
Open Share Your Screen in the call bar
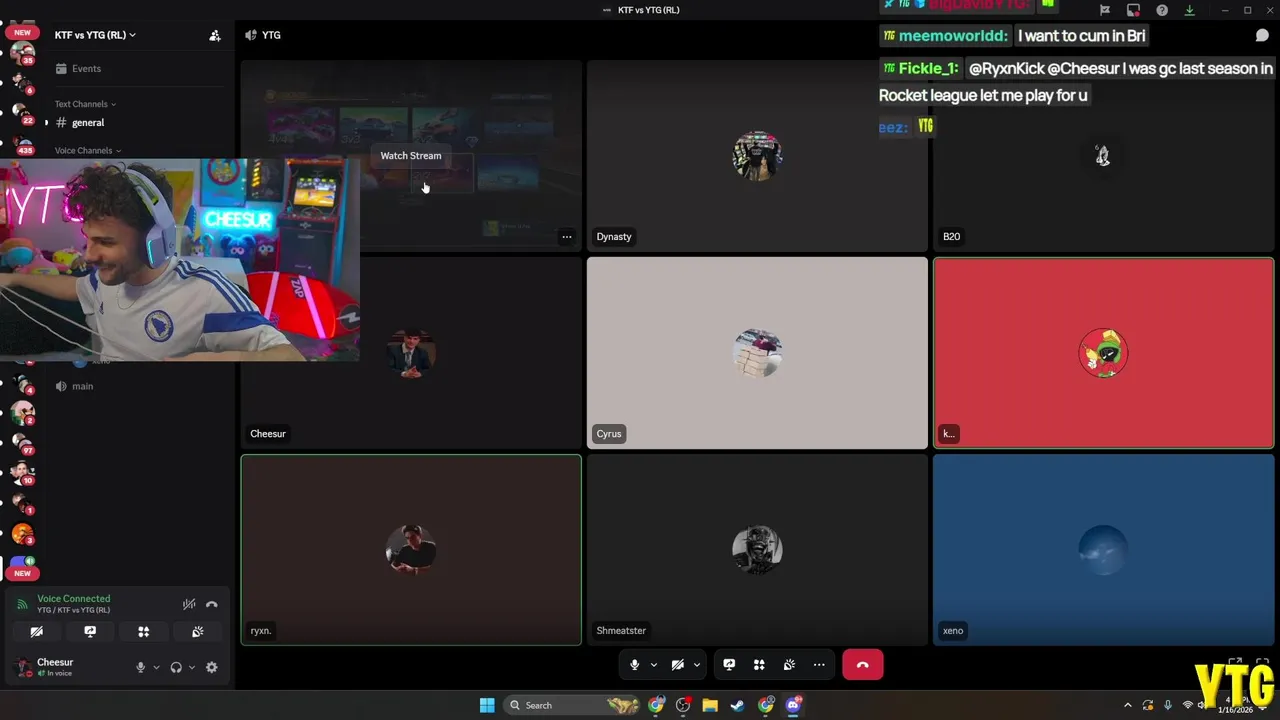[x=729, y=665]
